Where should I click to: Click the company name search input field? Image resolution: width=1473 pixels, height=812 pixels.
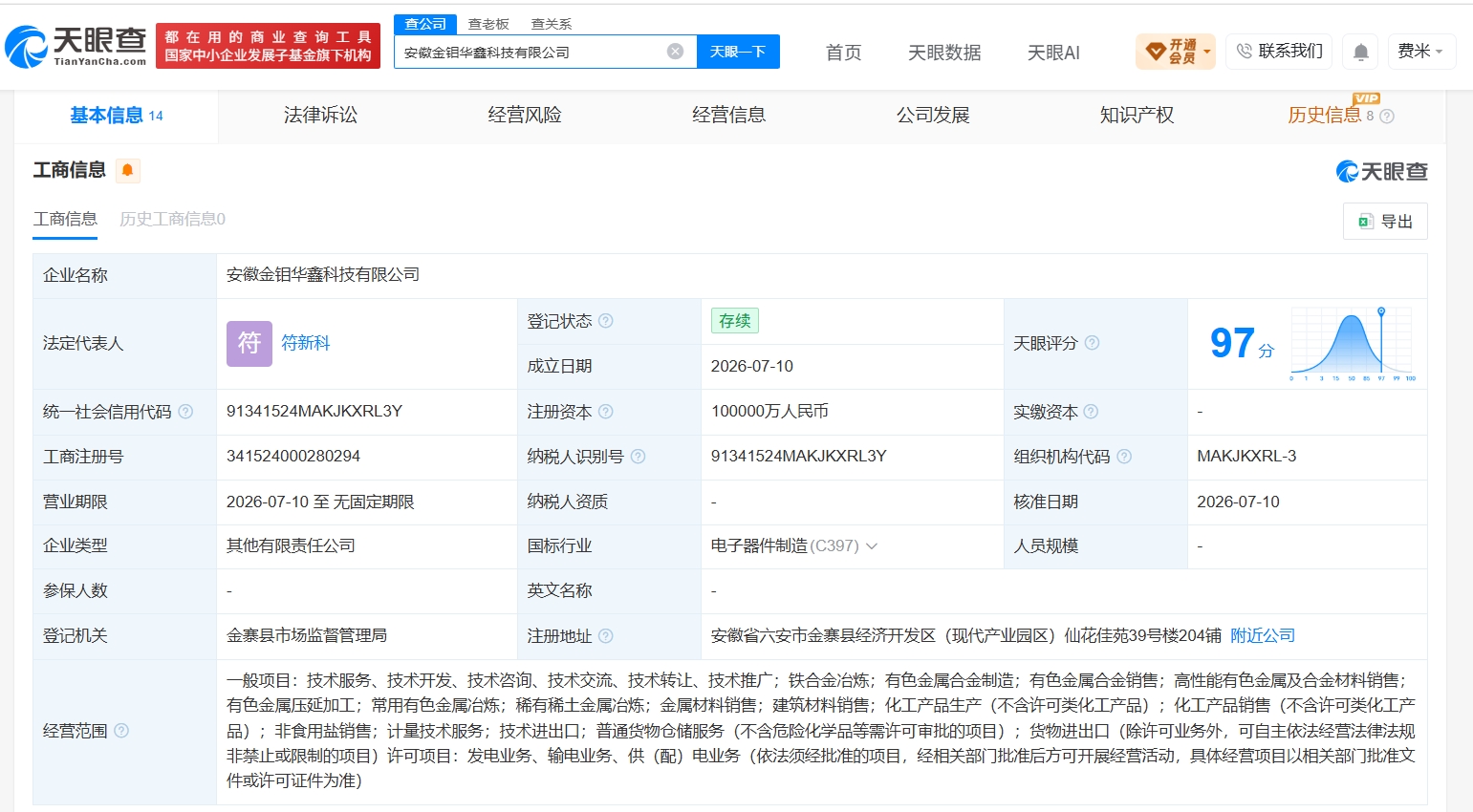coord(531,52)
